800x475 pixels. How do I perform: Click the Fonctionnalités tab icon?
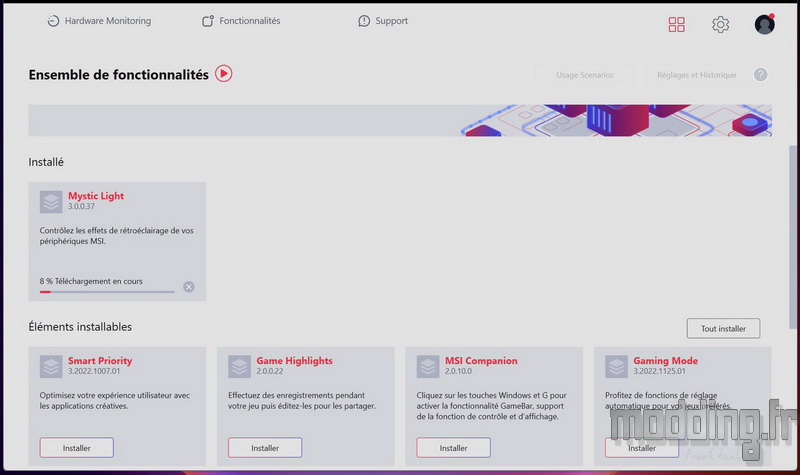click(x=208, y=21)
